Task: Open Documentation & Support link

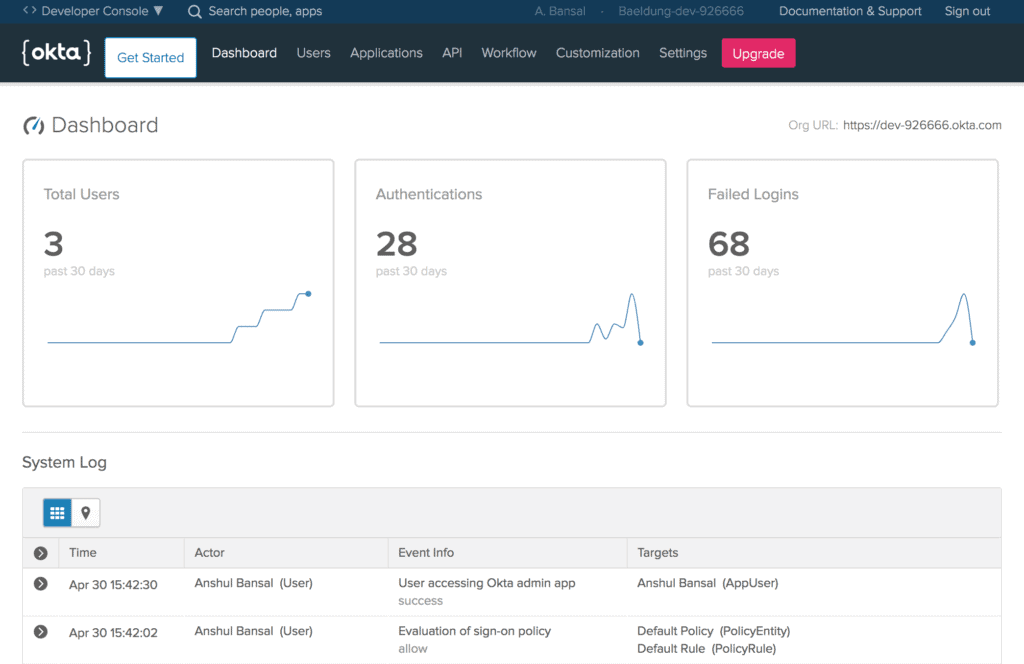Action: point(850,12)
